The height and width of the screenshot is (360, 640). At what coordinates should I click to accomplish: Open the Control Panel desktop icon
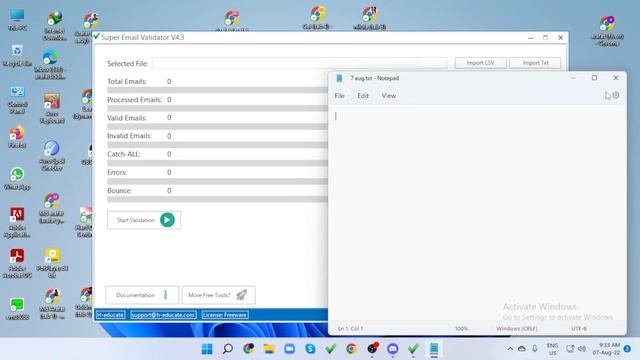click(17, 100)
